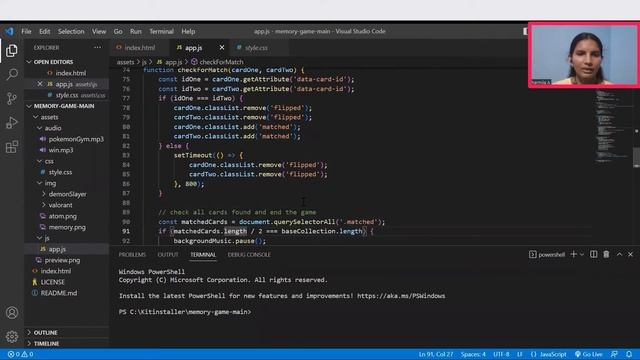Image resolution: width=640 pixels, height=360 pixels.
Task: Change indentation via Spaces: 4
Action: (x=473, y=354)
